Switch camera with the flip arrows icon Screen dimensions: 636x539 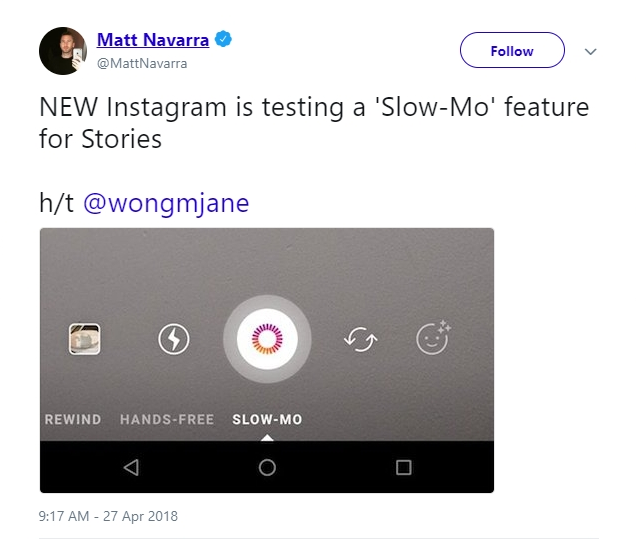(361, 339)
